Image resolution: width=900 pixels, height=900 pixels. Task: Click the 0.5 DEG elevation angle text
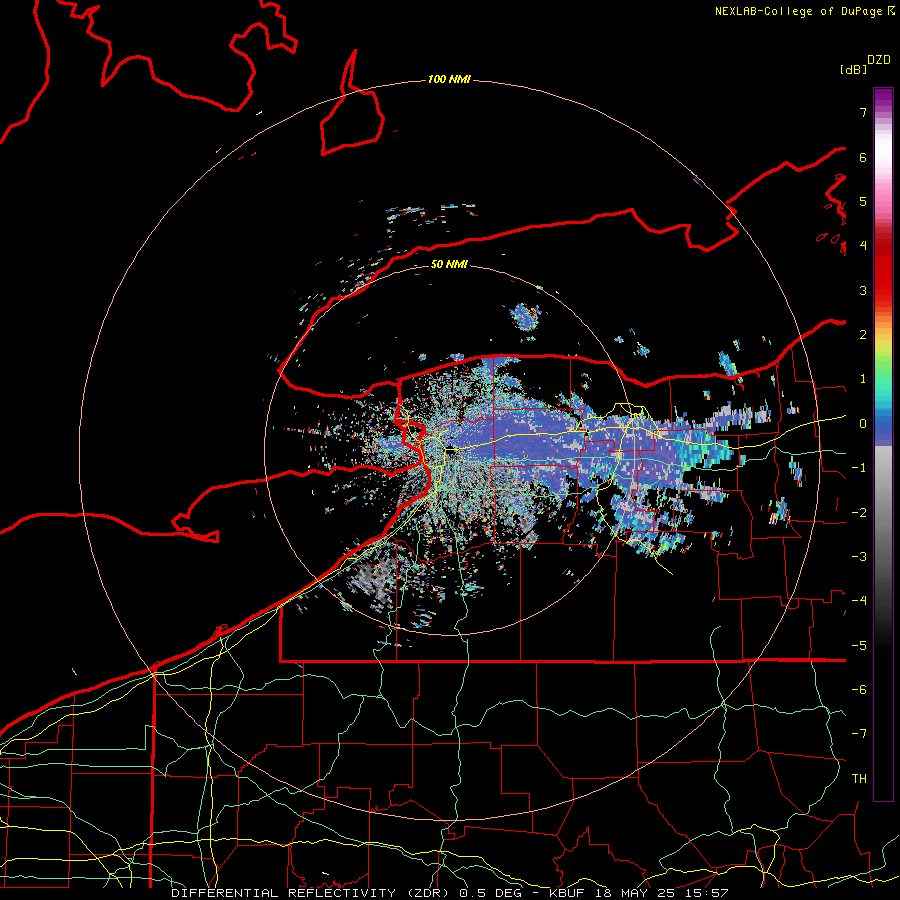(490, 893)
